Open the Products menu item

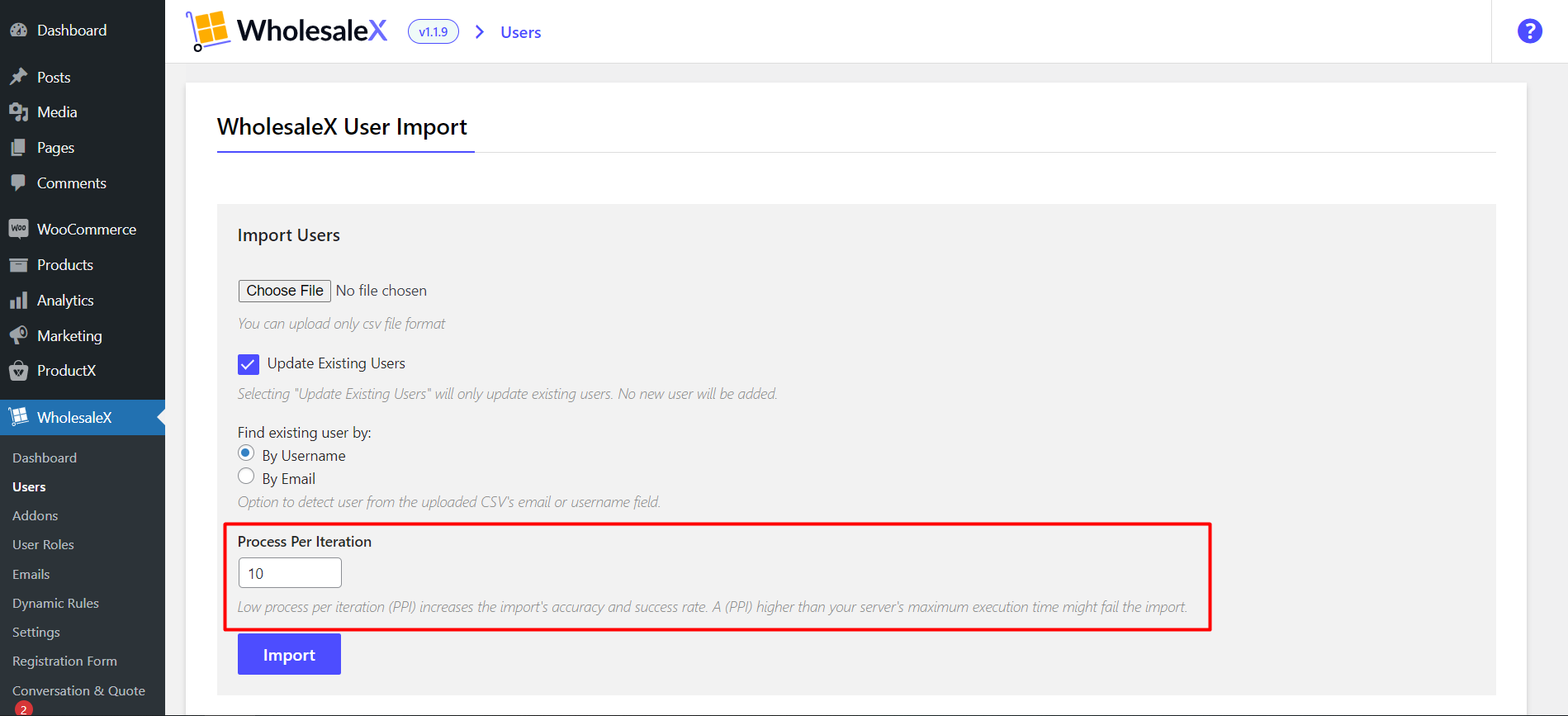tap(83, 265)
